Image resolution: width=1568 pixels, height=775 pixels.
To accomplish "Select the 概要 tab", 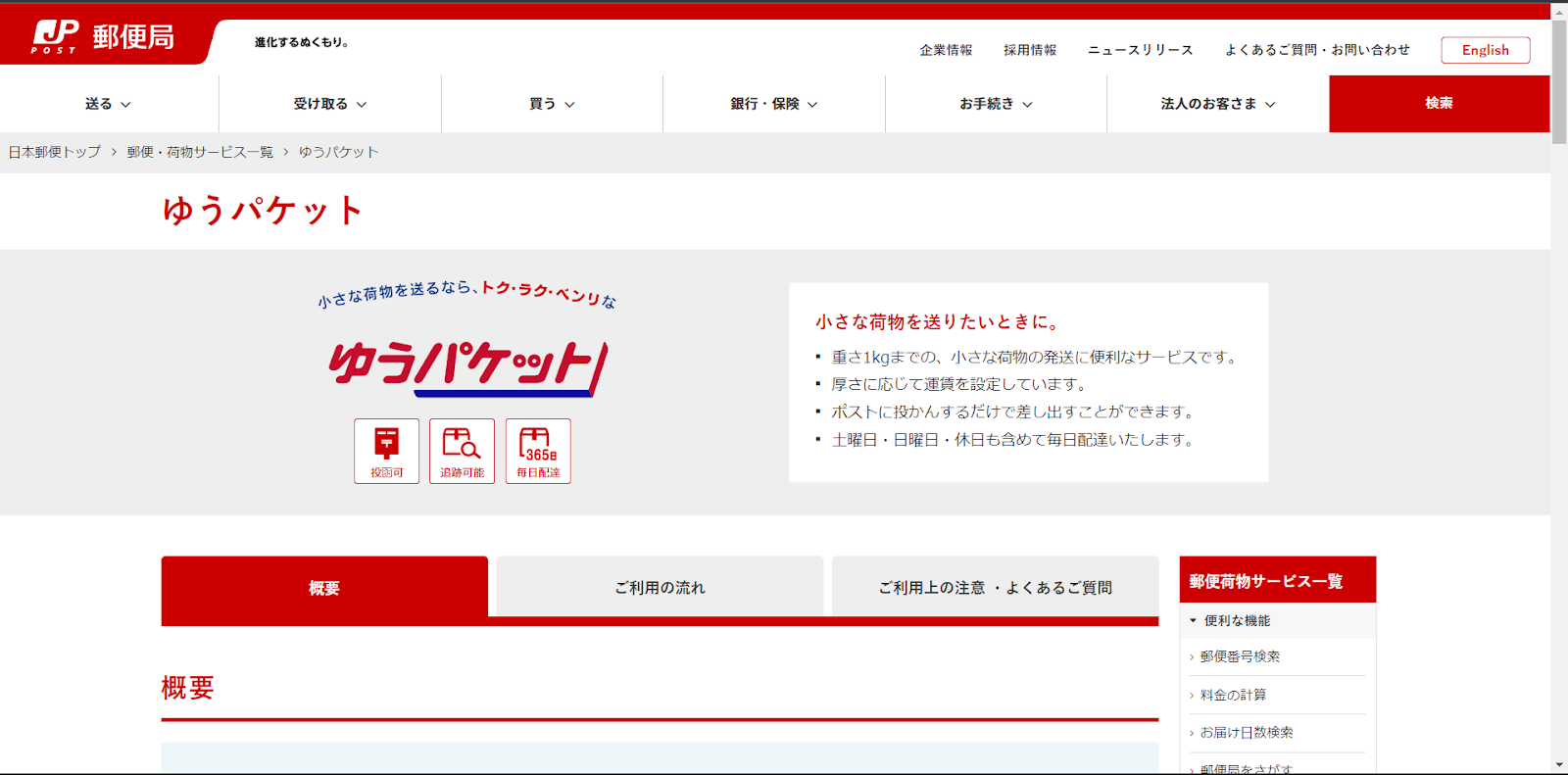I will click(x=324, y=588).
